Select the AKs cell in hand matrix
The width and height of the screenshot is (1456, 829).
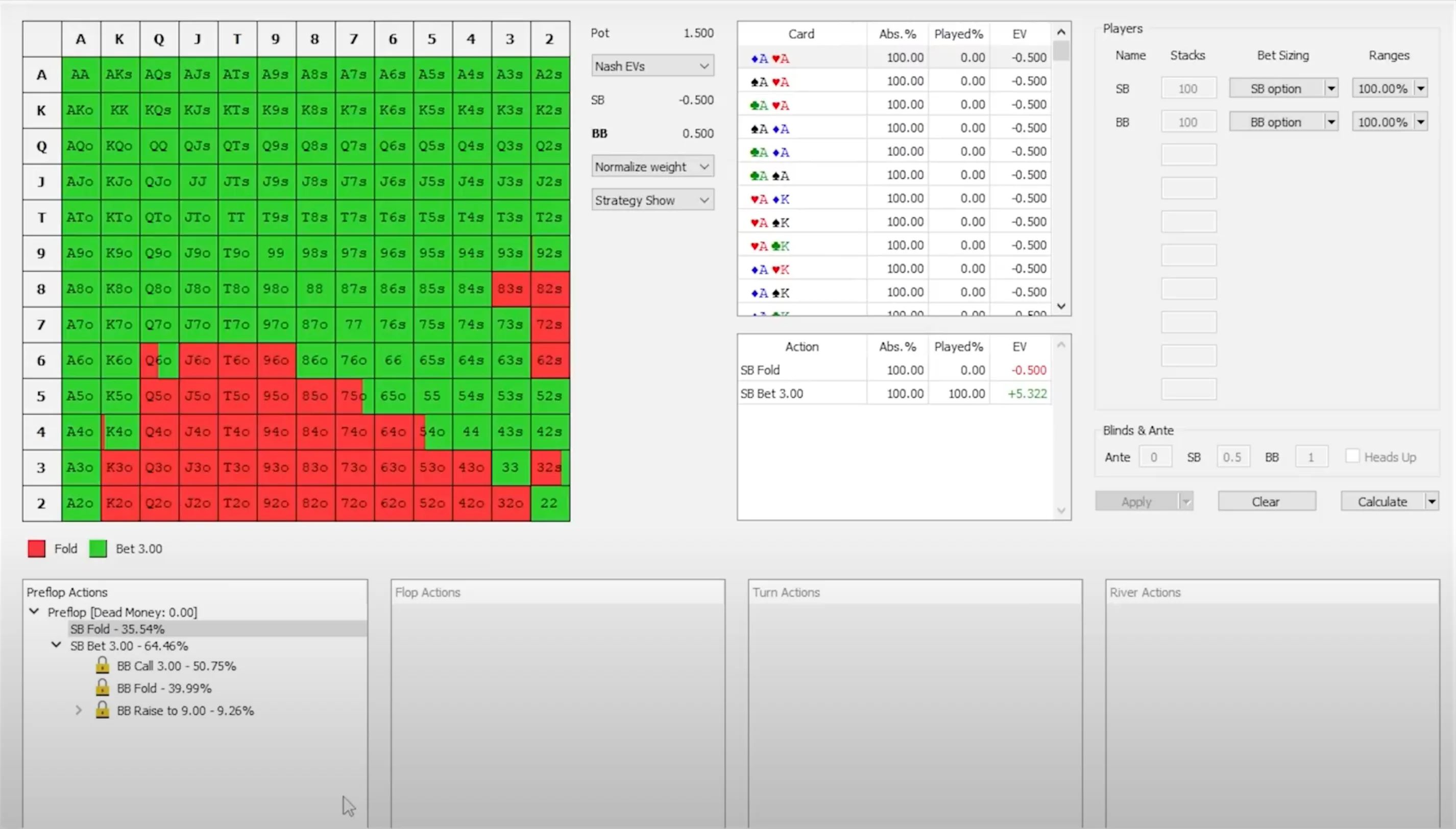pos(119,74)
